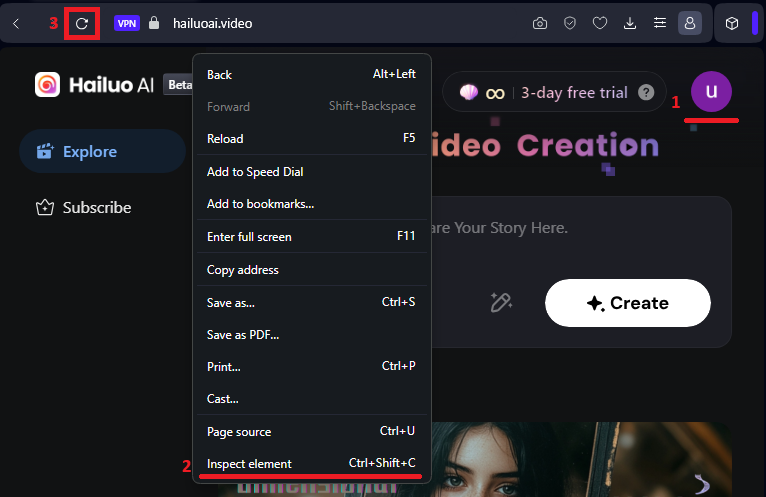Screen dimensions: 766x497
Task: Click the magic wand prompt enhance icon
Action: tap(501, 302)
